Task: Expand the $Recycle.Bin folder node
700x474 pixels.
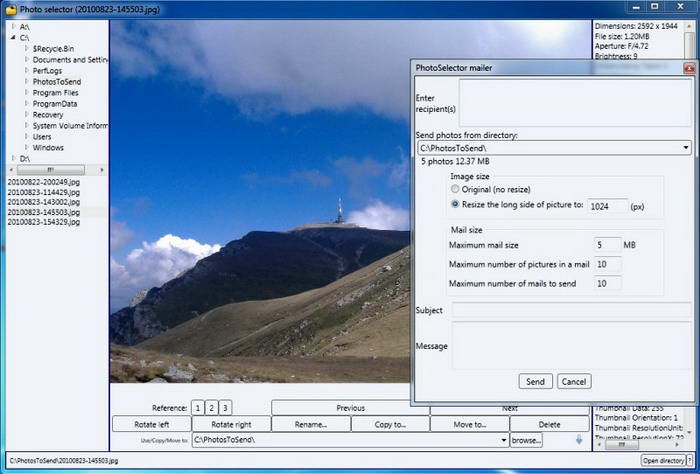Action: coord(26,49)
